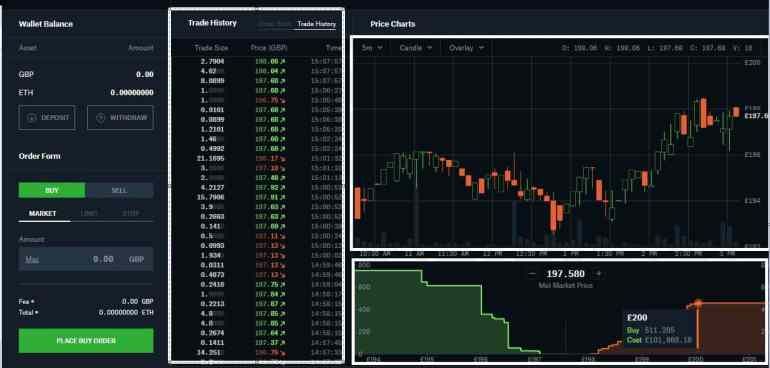The height and width of the screenshot is (368, 770).
Task: Click the ETH balance amount 0.00000000
Action: pyautogui.click(x=132, y=92)
